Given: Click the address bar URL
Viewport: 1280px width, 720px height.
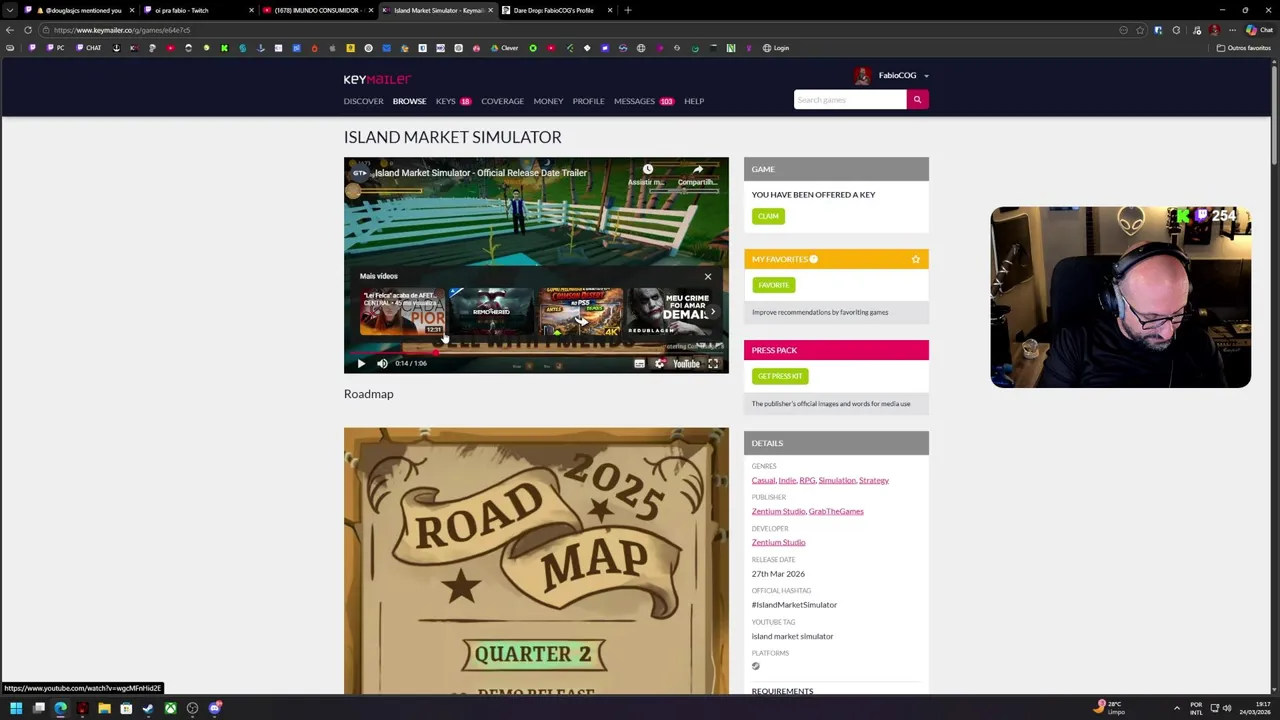Looking at the screenshot, I should [122, 30].
